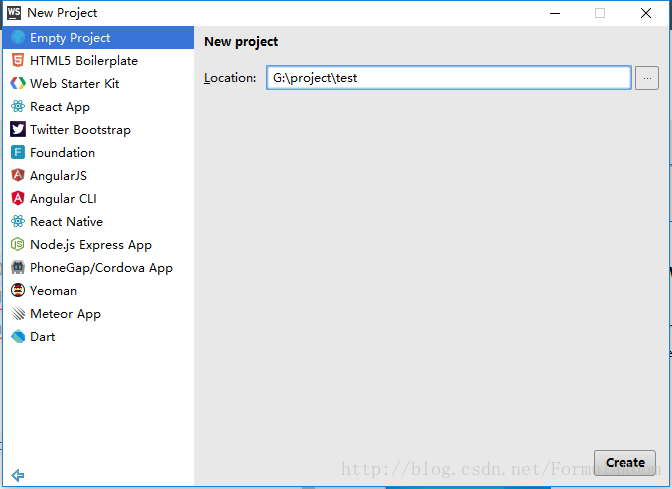Close the New Project dialog
The height and width of the screenshot is (489, 672).
(646, 13)
